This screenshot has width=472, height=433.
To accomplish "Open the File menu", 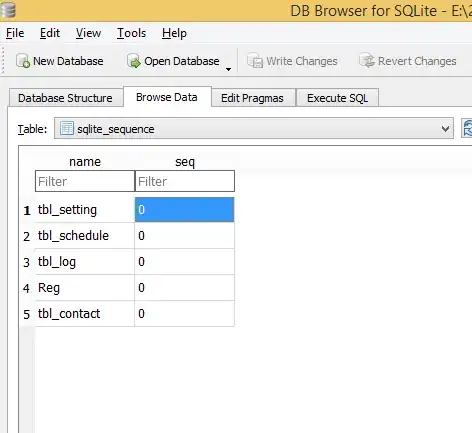I will coord(15,33).
